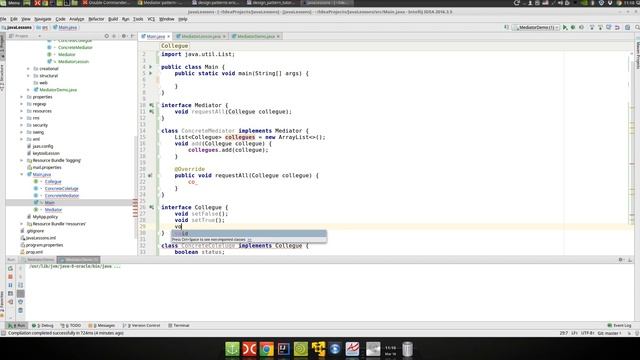Click the undo/revert arrow icon in toolbar
This screenshot has width=640, height=360.
pos(617,27)
